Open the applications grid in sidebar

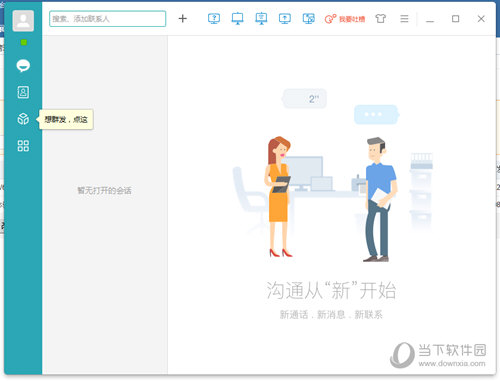tap(23, 146)
